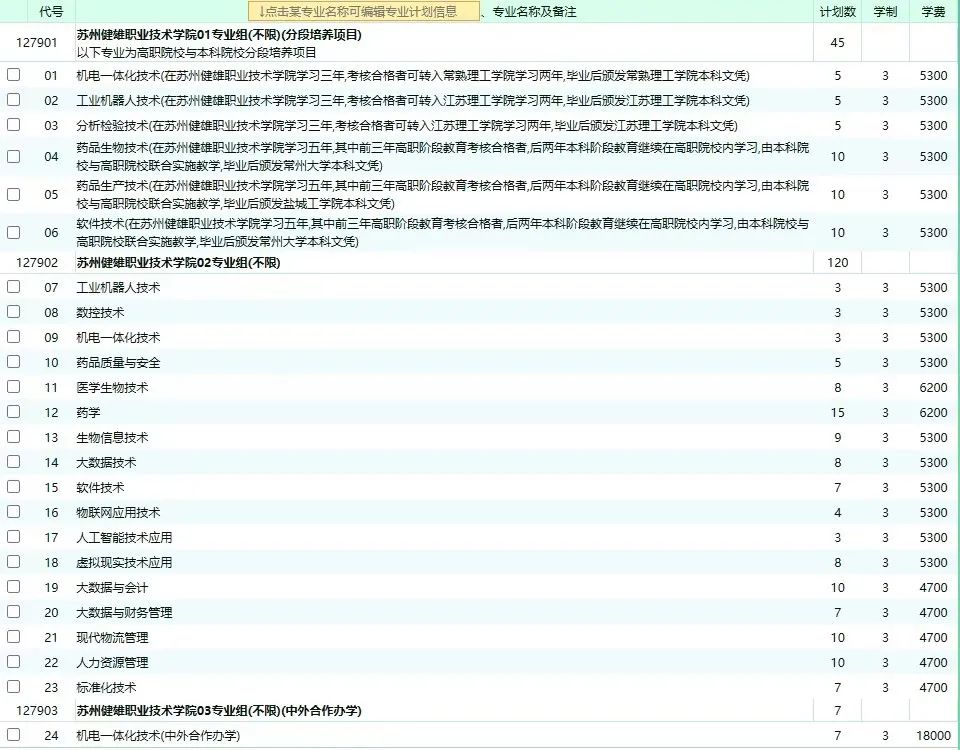Open the 数控技术 major entry
This screenshot has width=960, height=750.
click(100, 313)
